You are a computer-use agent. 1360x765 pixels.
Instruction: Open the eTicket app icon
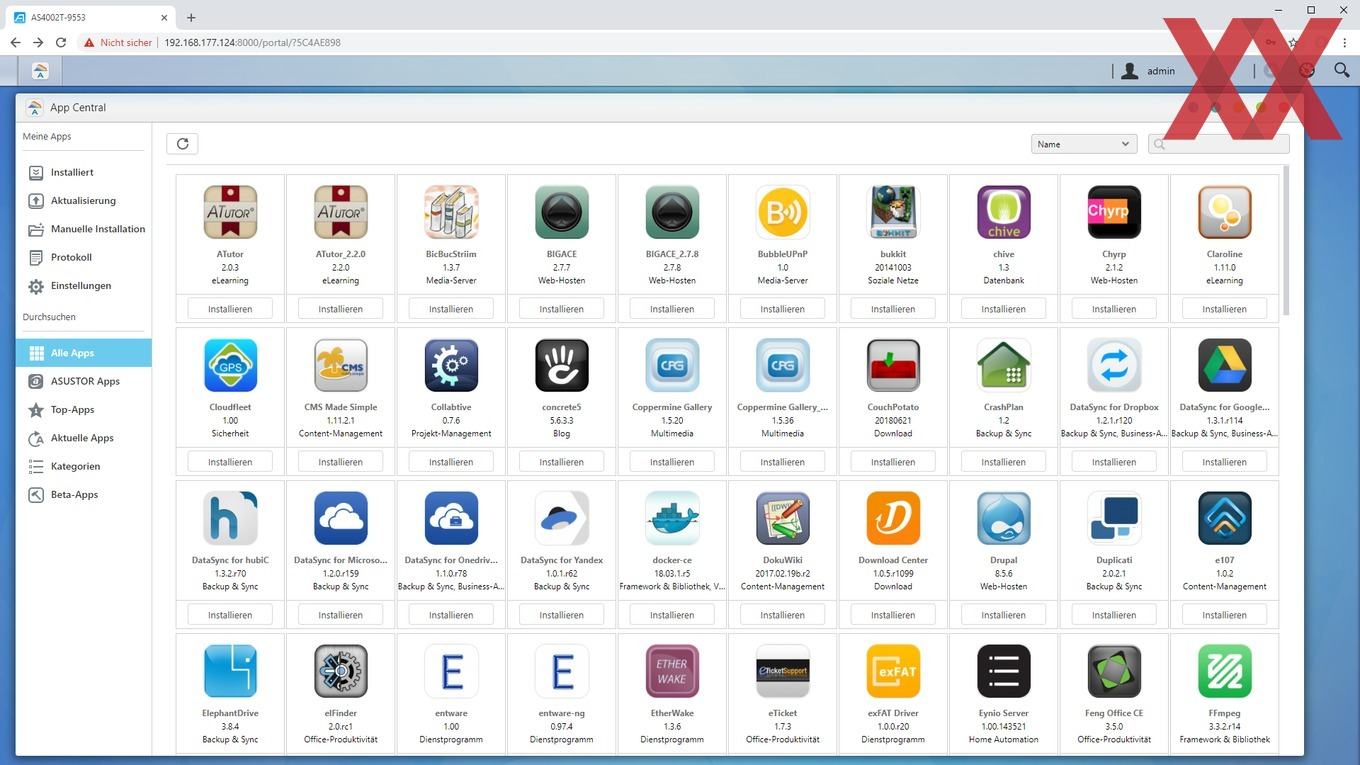point(782,671)
